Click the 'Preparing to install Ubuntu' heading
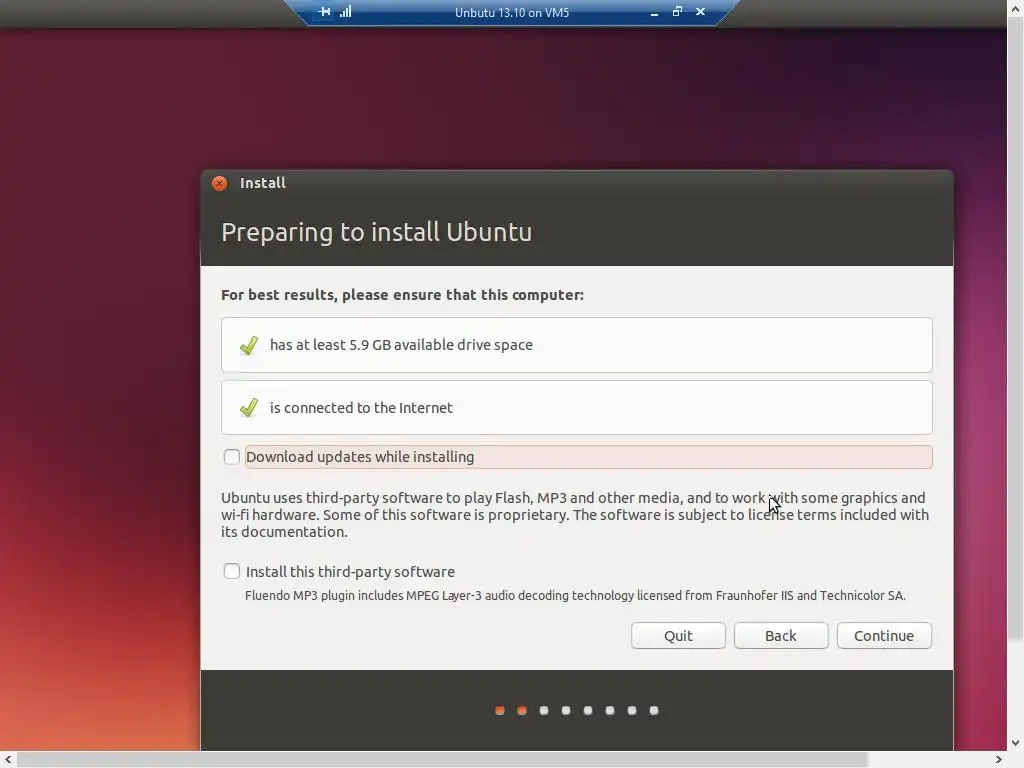The image size is (1024, 768). [377, 232]
